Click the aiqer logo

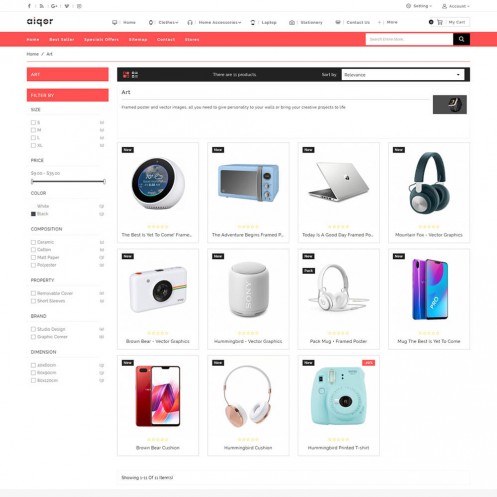(40, 22)
